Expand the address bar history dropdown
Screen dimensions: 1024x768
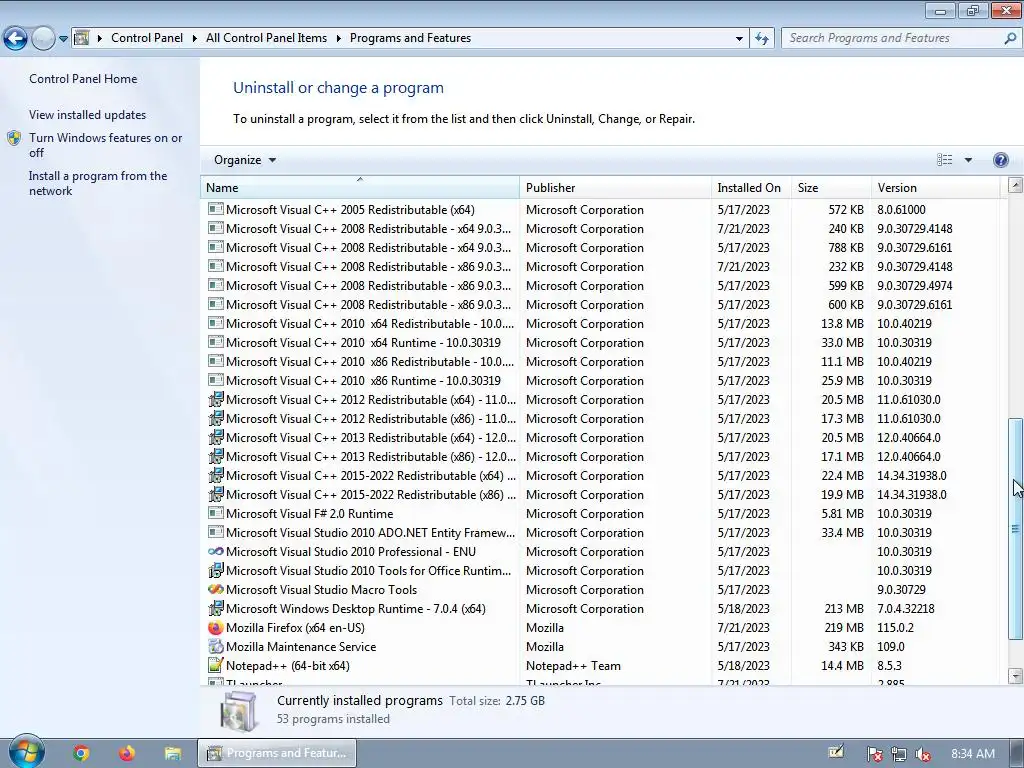[x=739, y=39]
